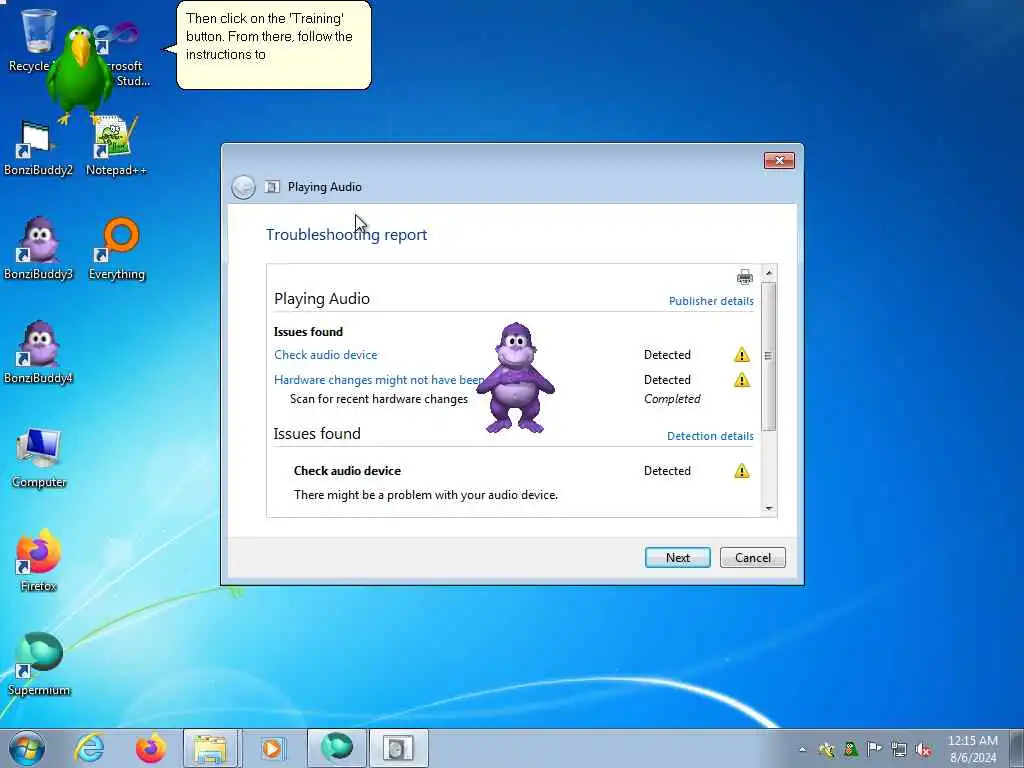Click the green parrot desktop agent
Screen dimensions: 1024x768
(80, 75)
